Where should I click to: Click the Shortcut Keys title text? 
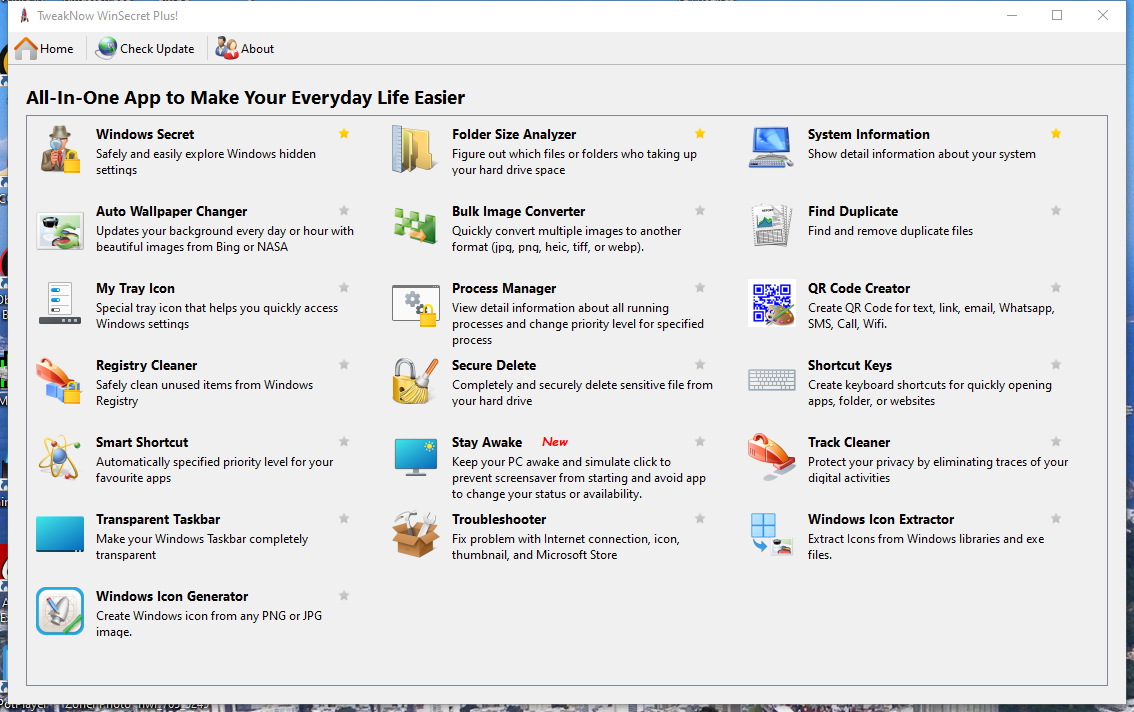coord(849,365)
